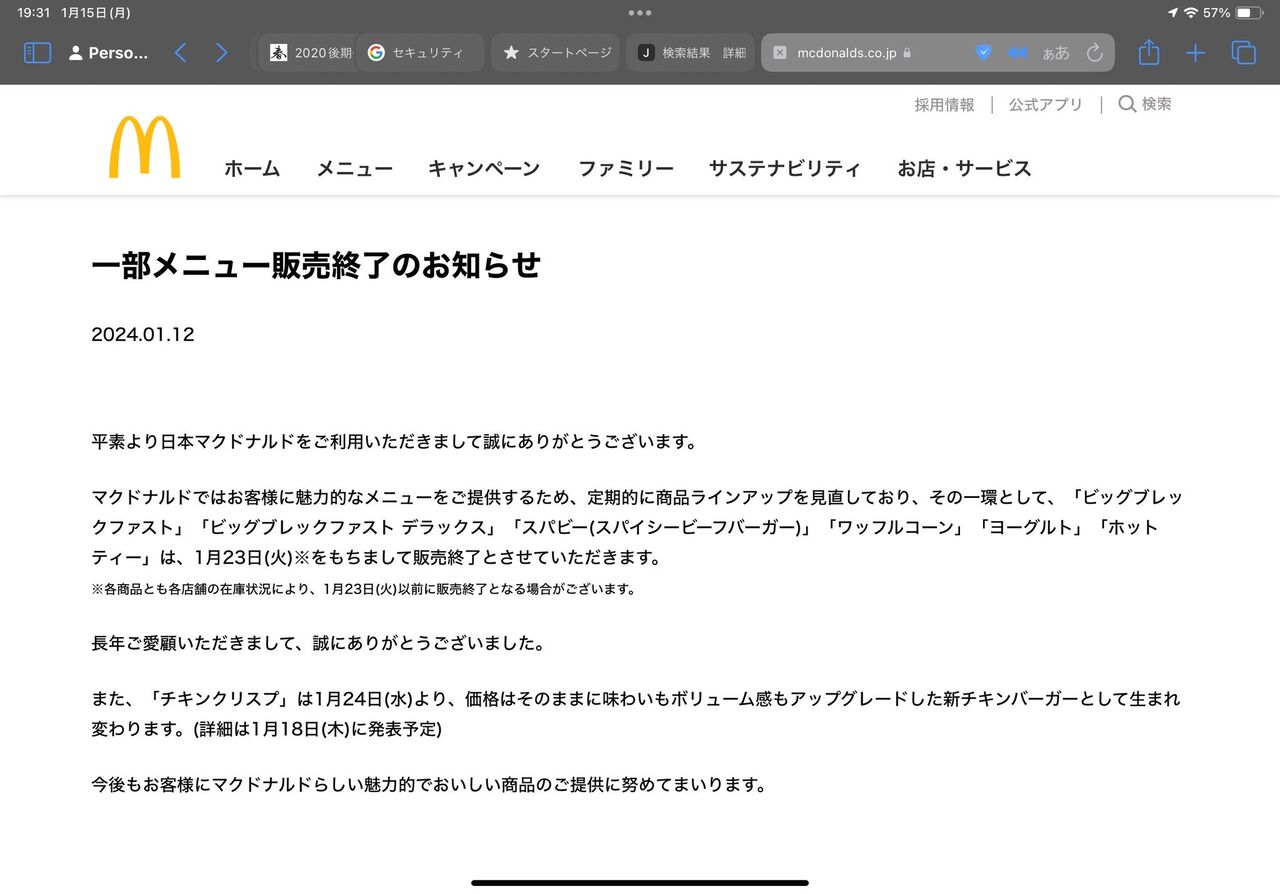Image resolution: width=1280 pixels, height=894 pixels.
Task: Reload the mcdonalds.co.jp page
Action: point(1094,53)
